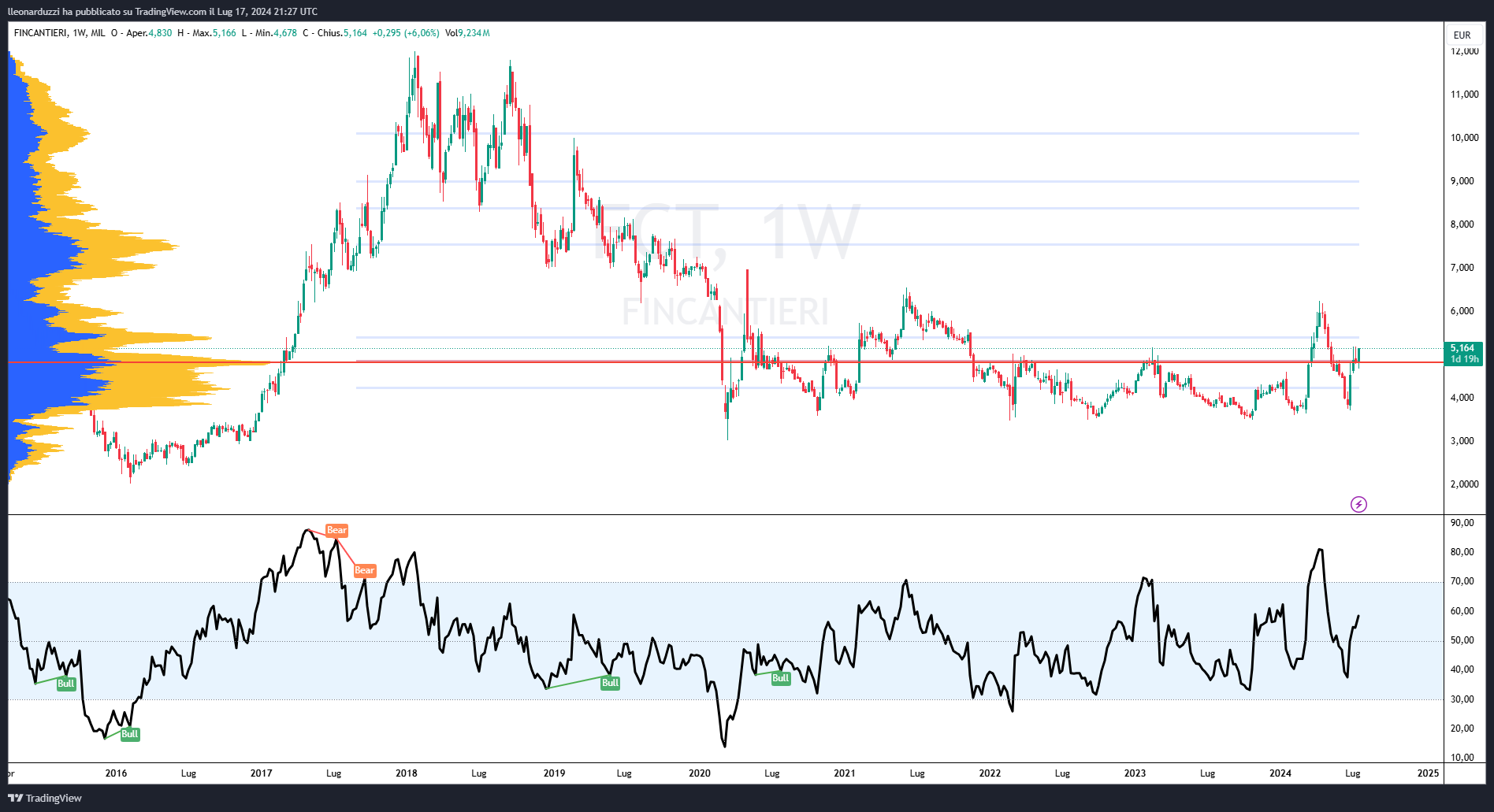Click the leftmost Bull label on the RSI pane

pyautogui.click(x=66, y=684)
